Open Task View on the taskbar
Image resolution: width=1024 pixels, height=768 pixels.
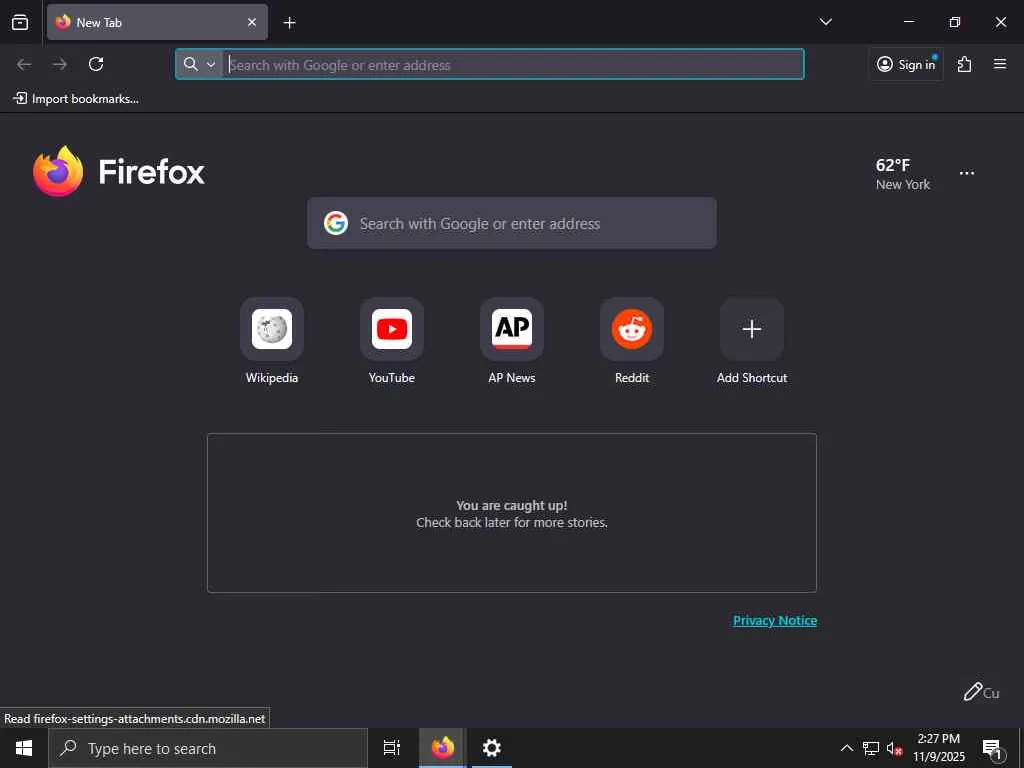[x=392, y=748]
